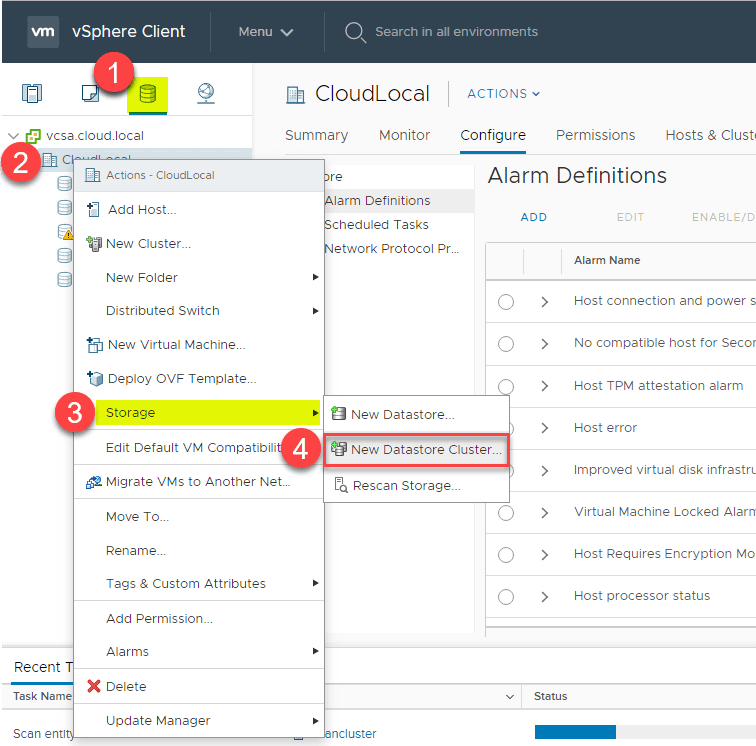Screen dimensions: 756x746
Task: Click the Alarm Name column header
Action: [607, 260]
